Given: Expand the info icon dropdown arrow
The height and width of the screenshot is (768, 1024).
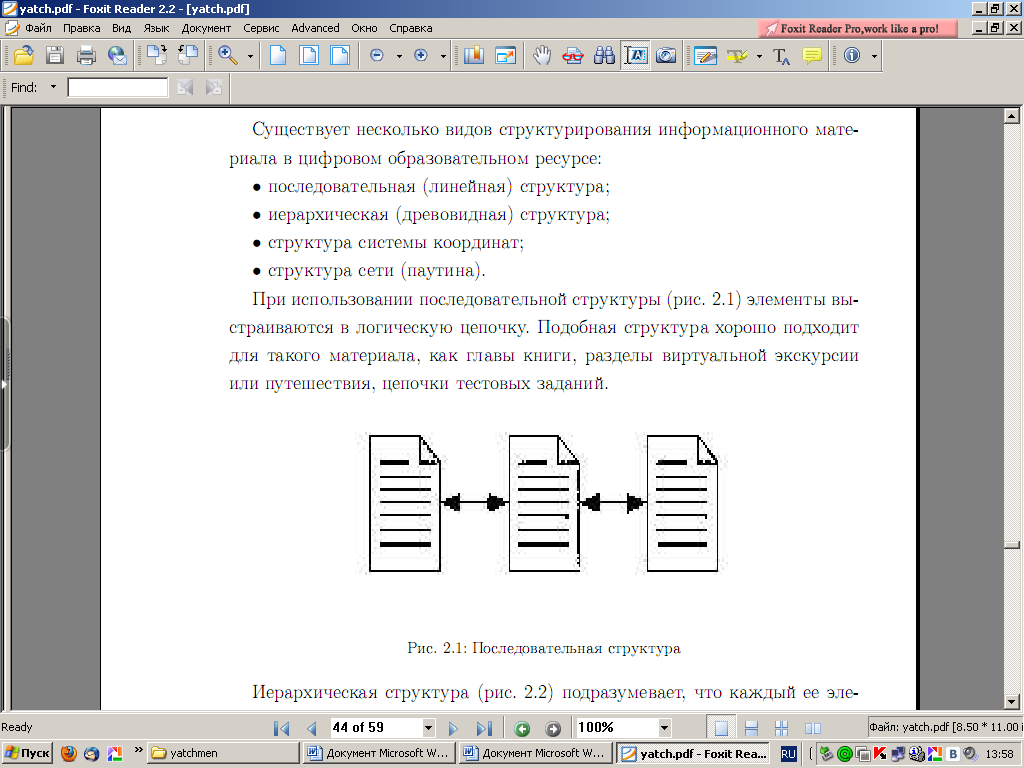Looking at the screenshot, I should click(874, 56).
